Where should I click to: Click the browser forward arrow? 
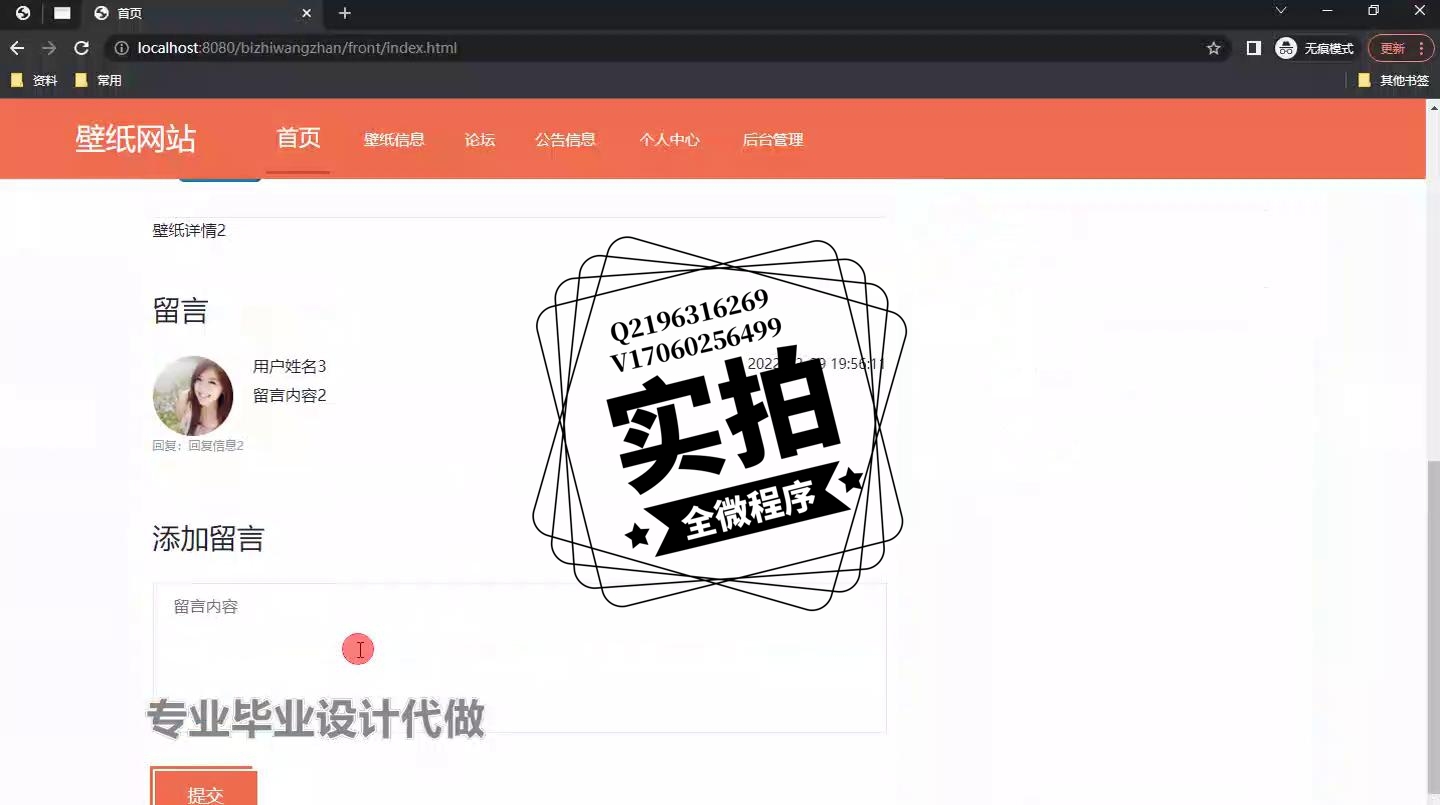tap(49, 48)
